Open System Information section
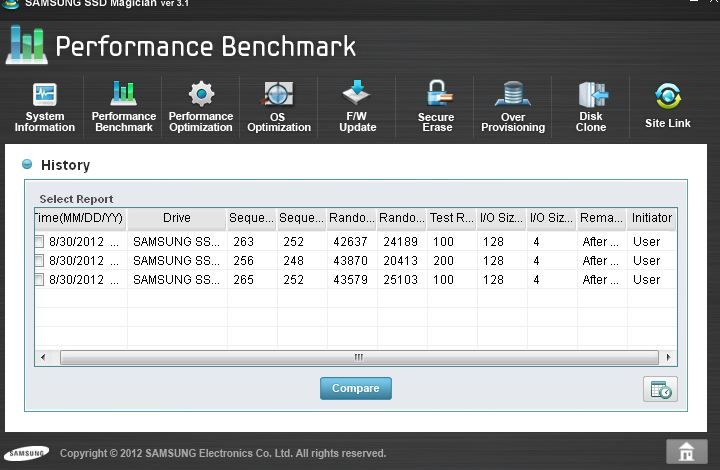This screenshot has width=720, height=470. [x=45, y=108]
